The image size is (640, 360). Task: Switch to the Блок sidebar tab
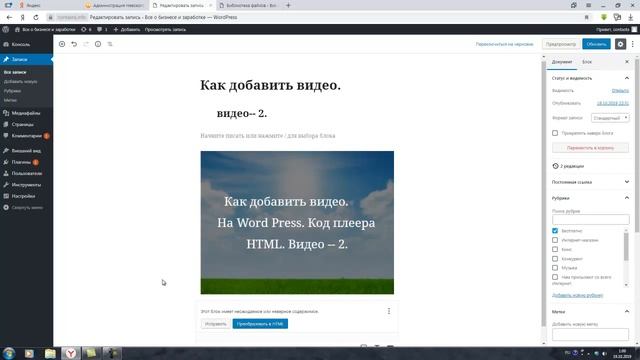click(587, 62)
